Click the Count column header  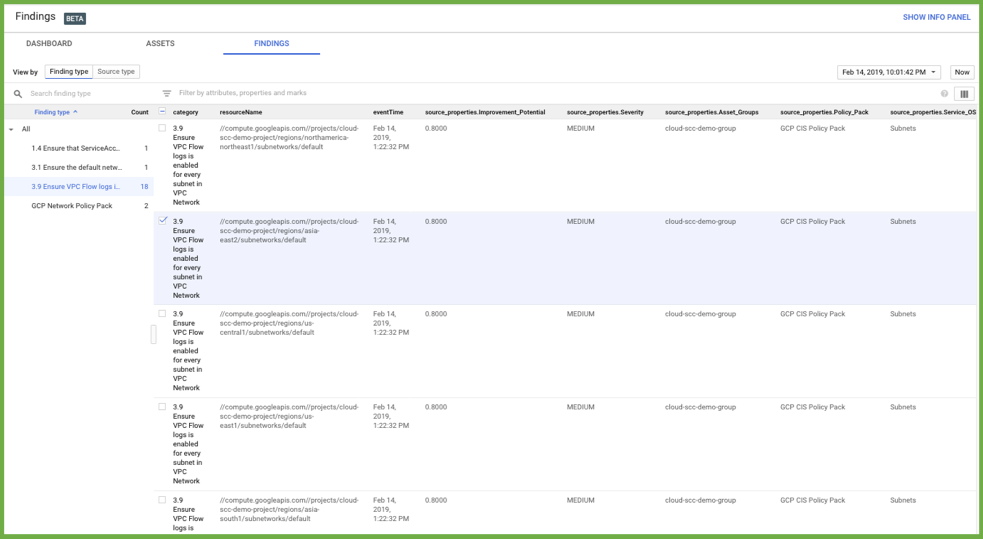(140, 112)
